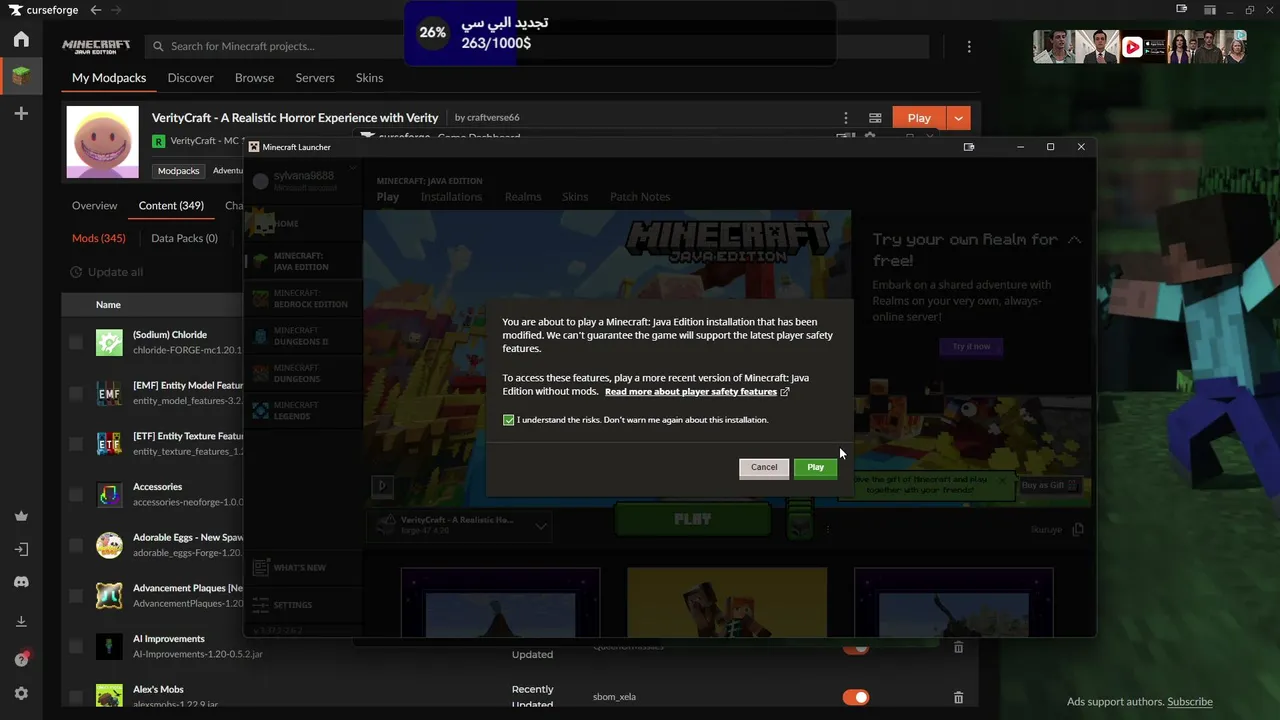The image size is (1280, 720).
Task: Click the CurseForge title bar wallet icon
Action: pos(1181,10)
